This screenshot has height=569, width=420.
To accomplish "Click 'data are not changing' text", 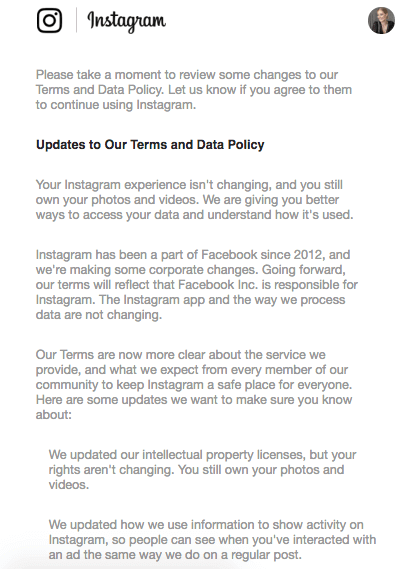I will click(99, 315).
